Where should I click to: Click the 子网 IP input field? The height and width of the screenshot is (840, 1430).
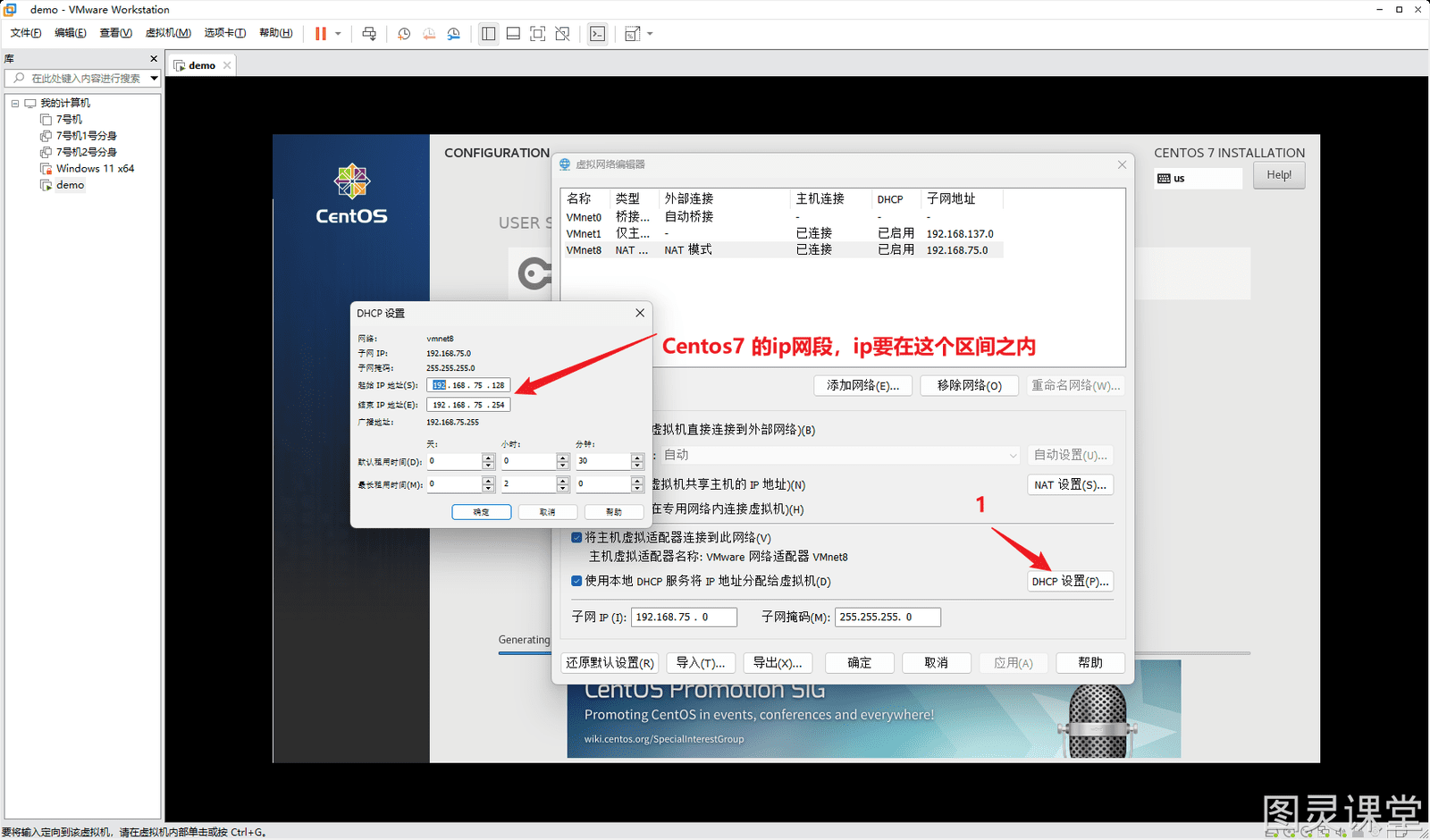coord(684,617)
